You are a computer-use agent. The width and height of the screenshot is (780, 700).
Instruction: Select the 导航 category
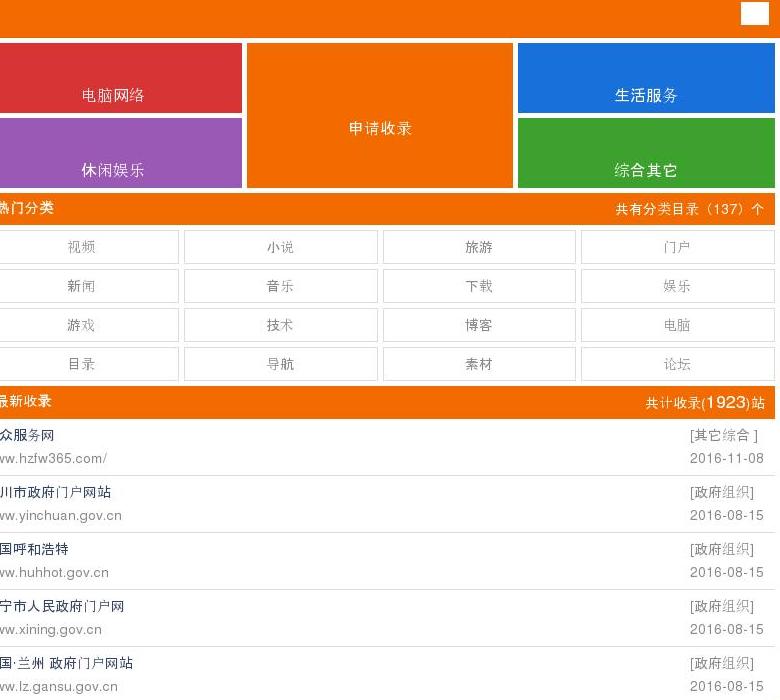point(281,364)
